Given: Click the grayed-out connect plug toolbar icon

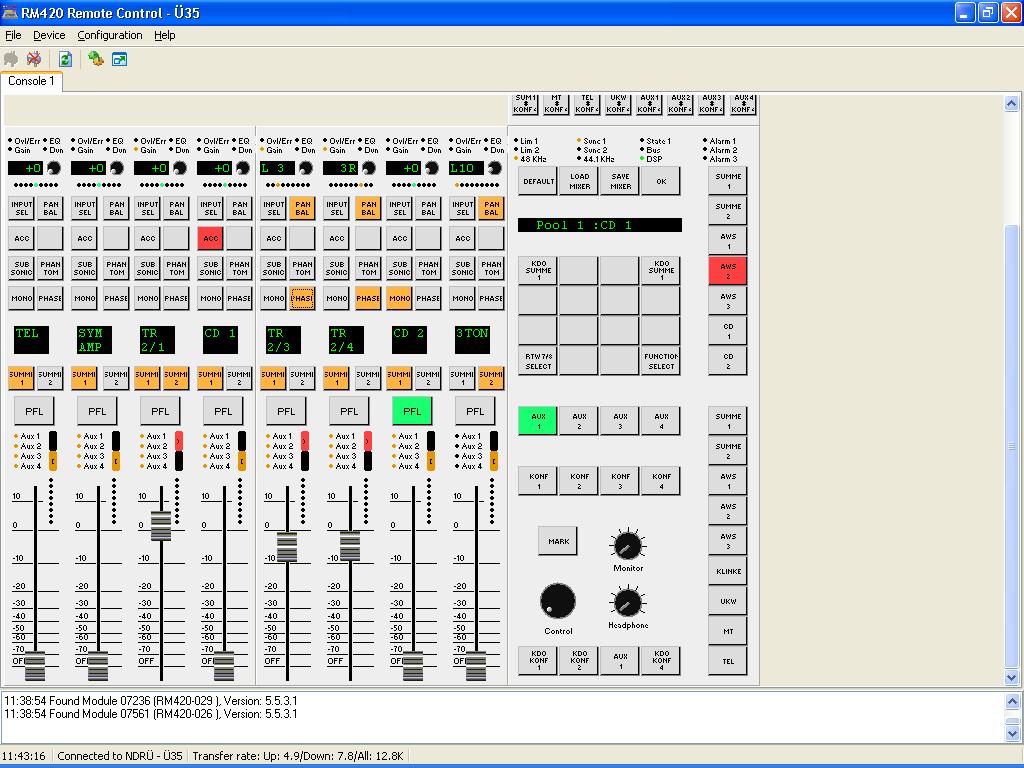Looking at the screenshot, I should 11,59.
